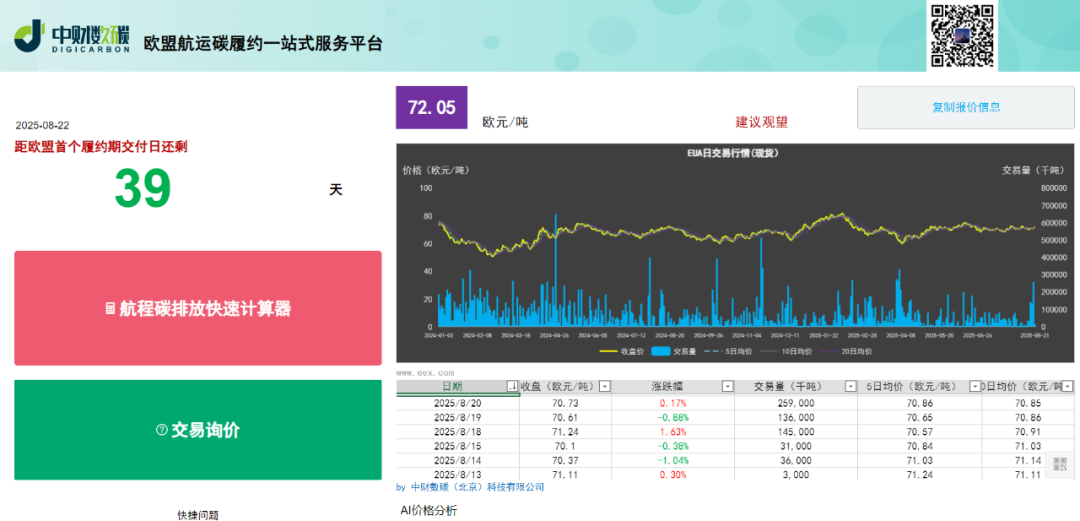The width and height of the screenshot is (1080, 521).
Task: Select the closing price cell 70.73
Action: point(565,403)
